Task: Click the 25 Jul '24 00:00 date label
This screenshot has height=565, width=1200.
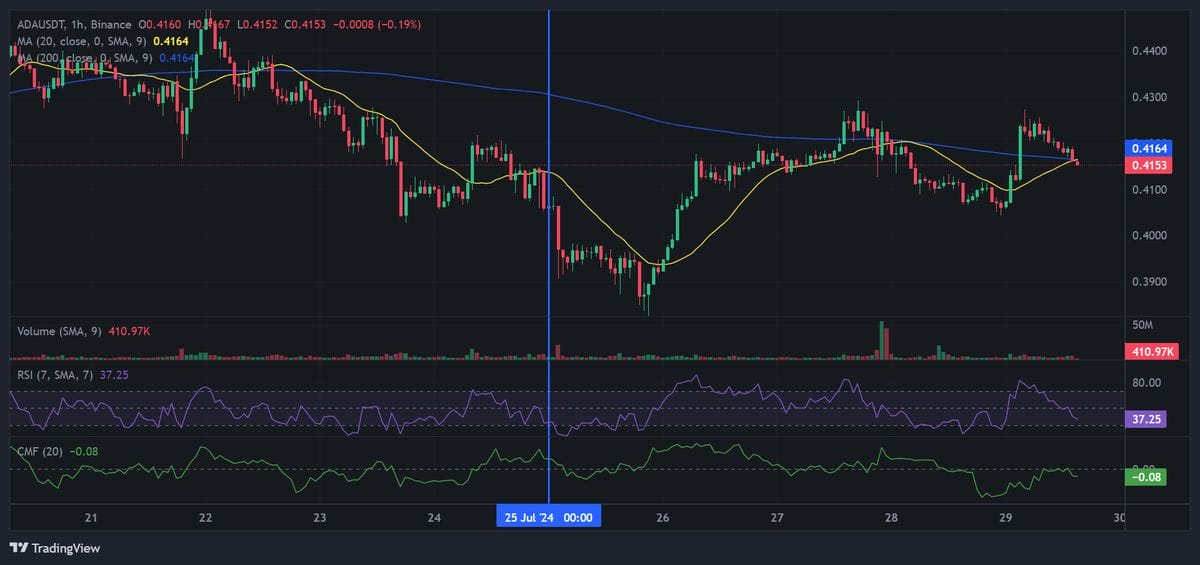Action: click(x=549, y=517)
